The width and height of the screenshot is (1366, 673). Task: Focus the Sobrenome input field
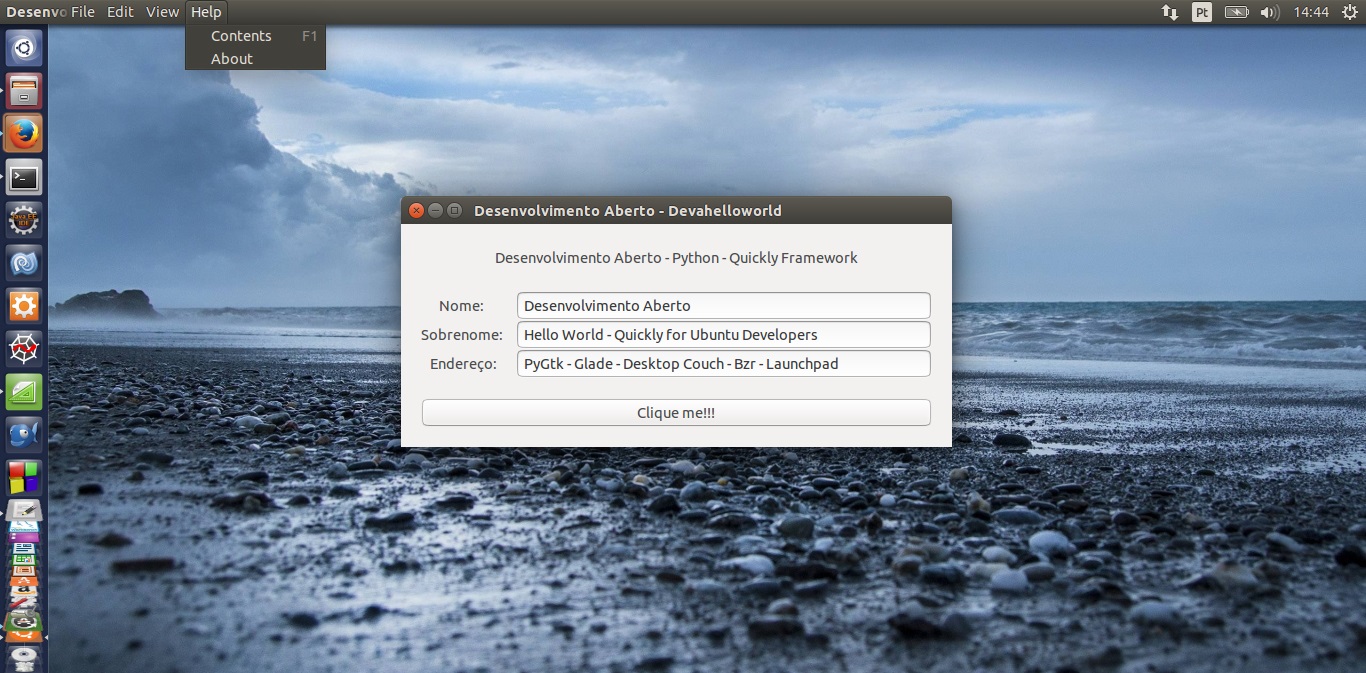[723, 335]
